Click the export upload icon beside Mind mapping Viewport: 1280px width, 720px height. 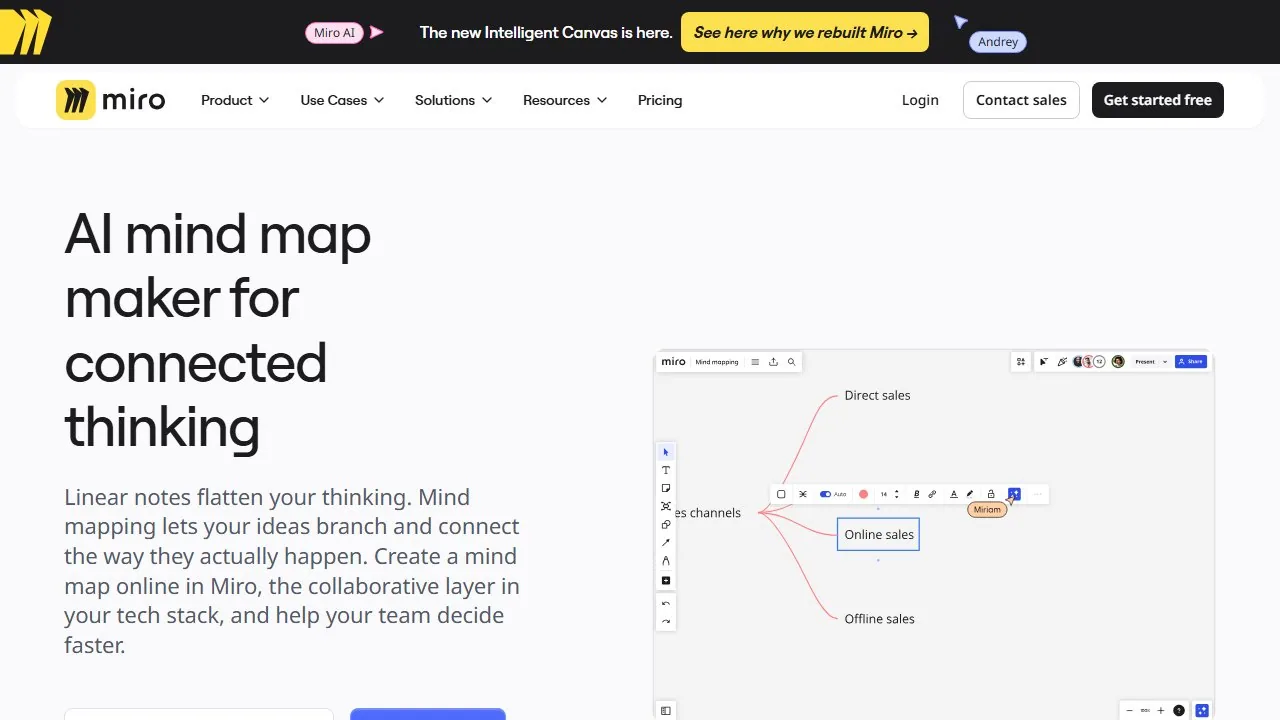tap(773, 362)
